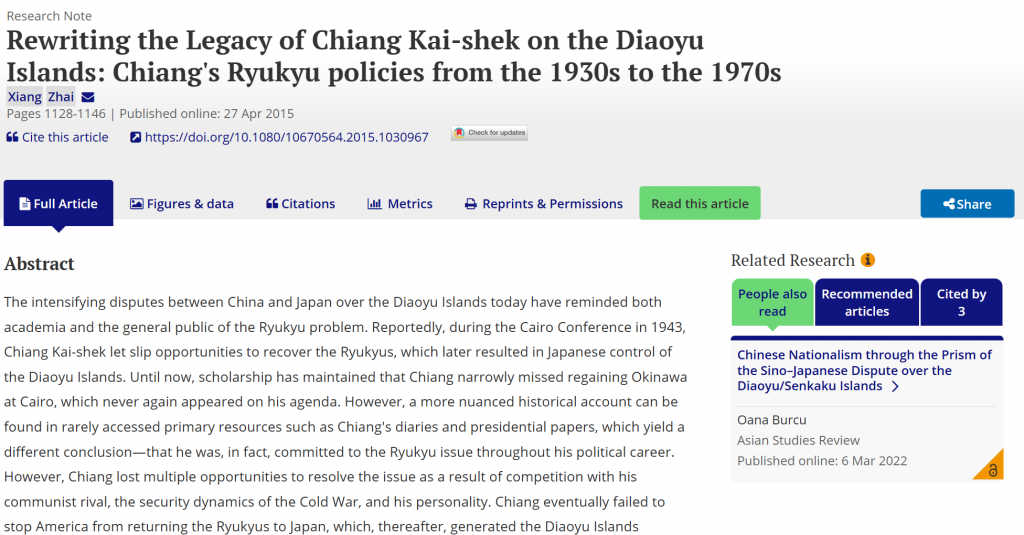Select the People also read tab
The image size is (1024, 535).
[772, 302]
